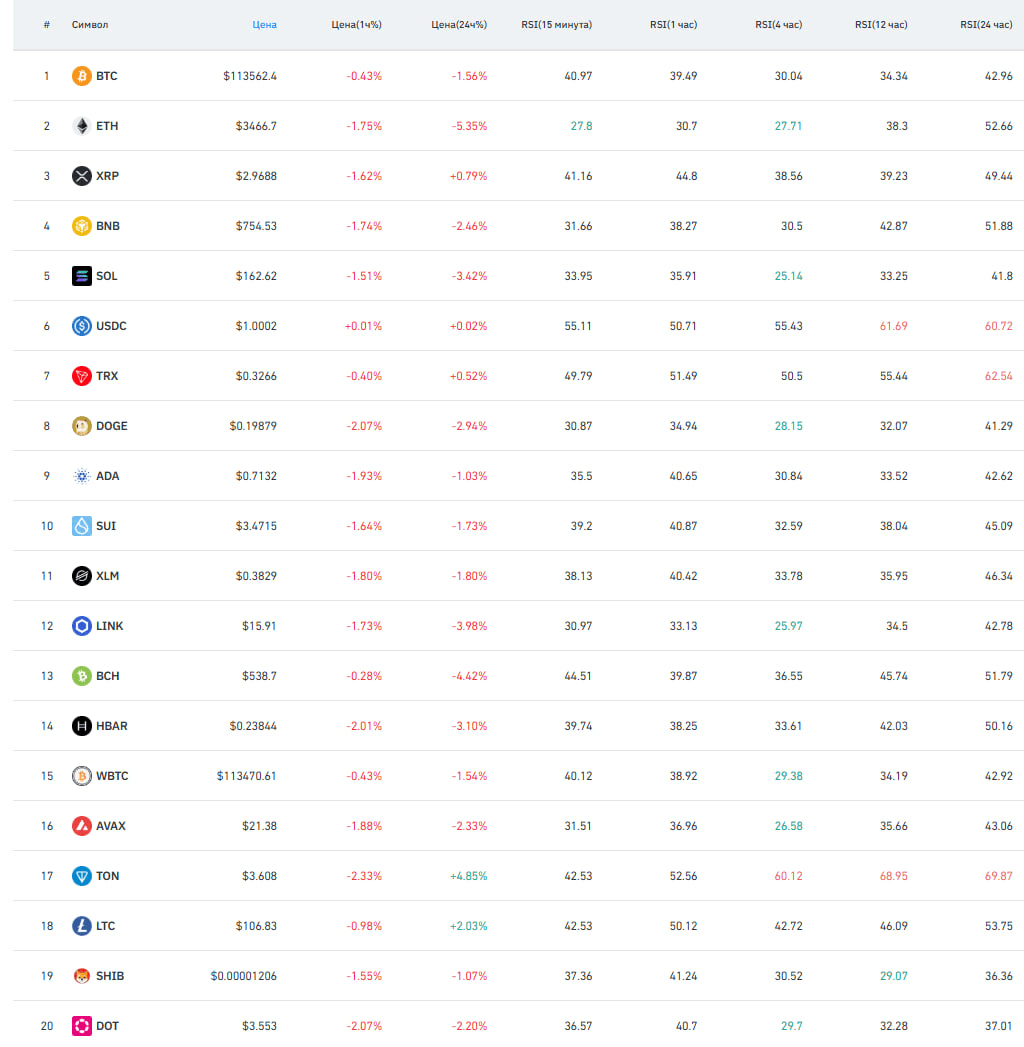Click the Chainlink LINK coin icon

point(82,626)
